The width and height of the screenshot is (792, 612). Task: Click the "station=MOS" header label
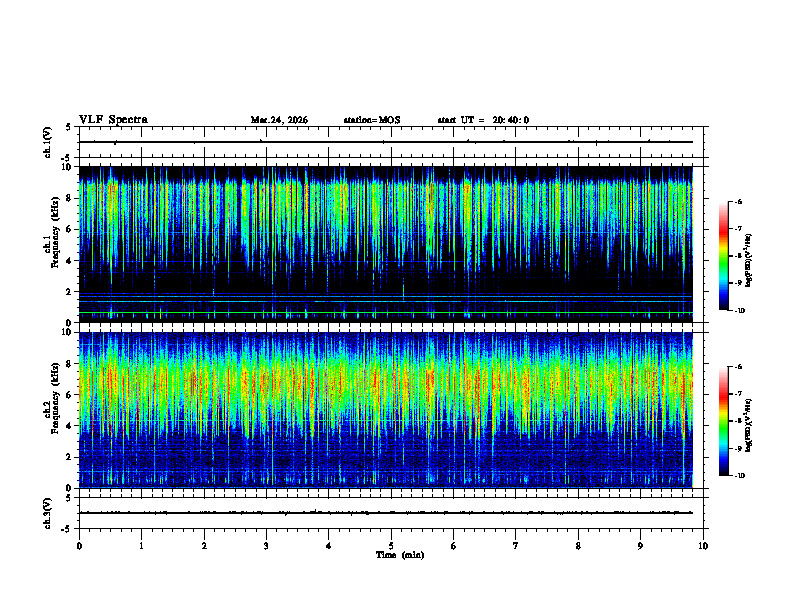pyautogui.click(x=372, y=120)
